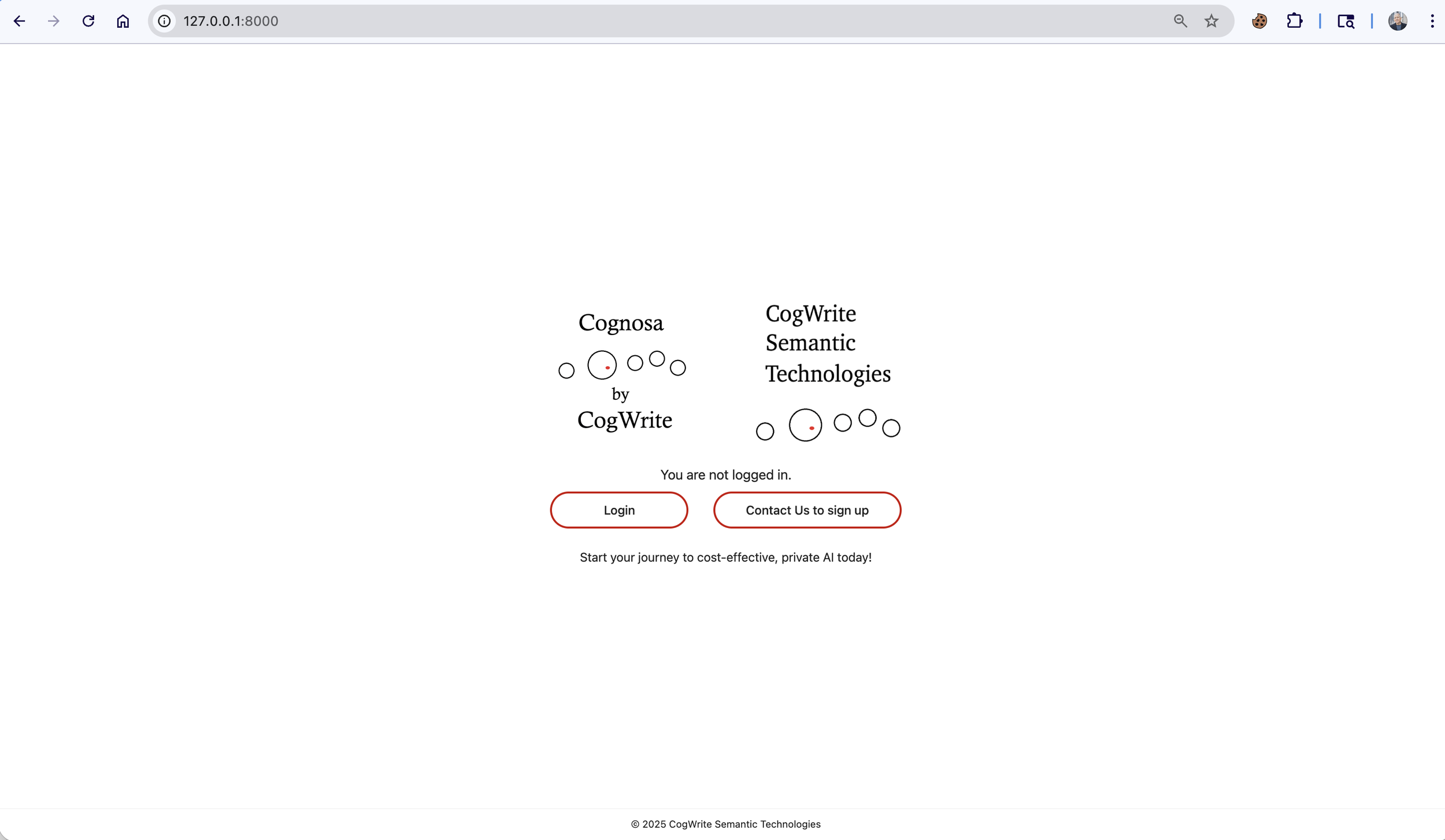
Task: Click the CogWrite Semantic Technologies logo
Action: 828,371
